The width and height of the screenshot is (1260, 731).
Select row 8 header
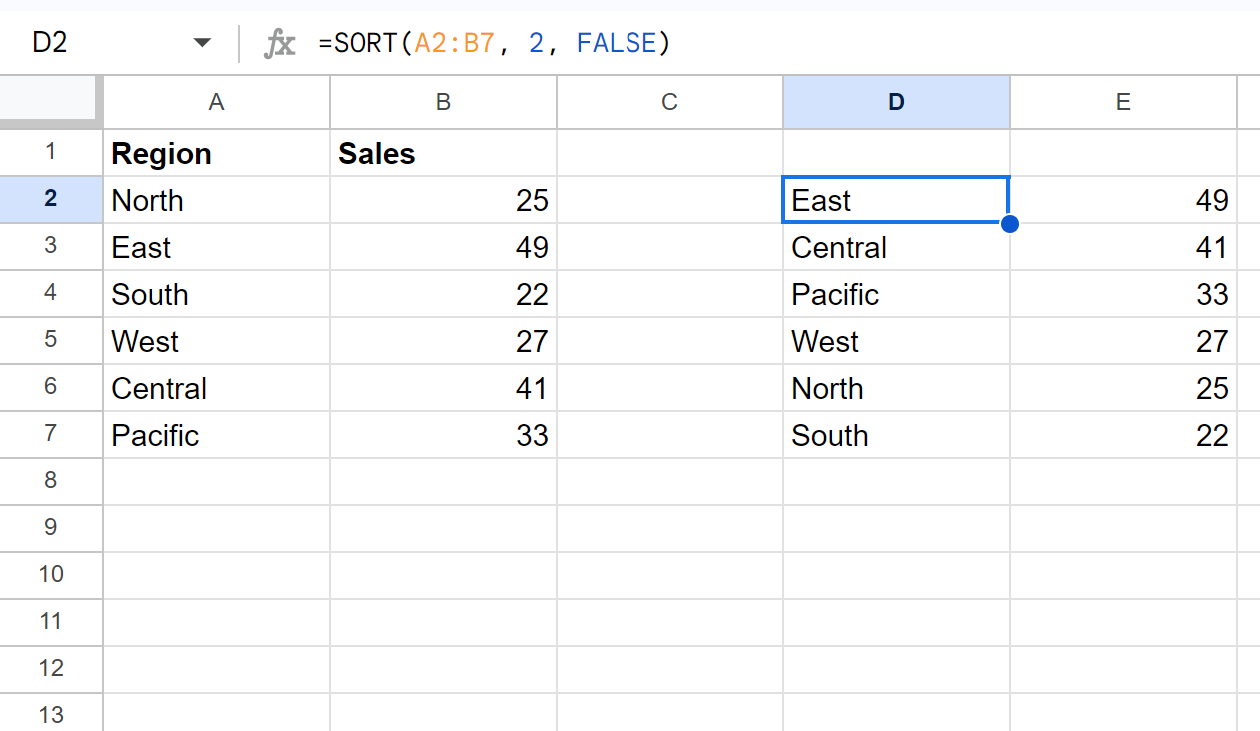(x=51, y=482)
